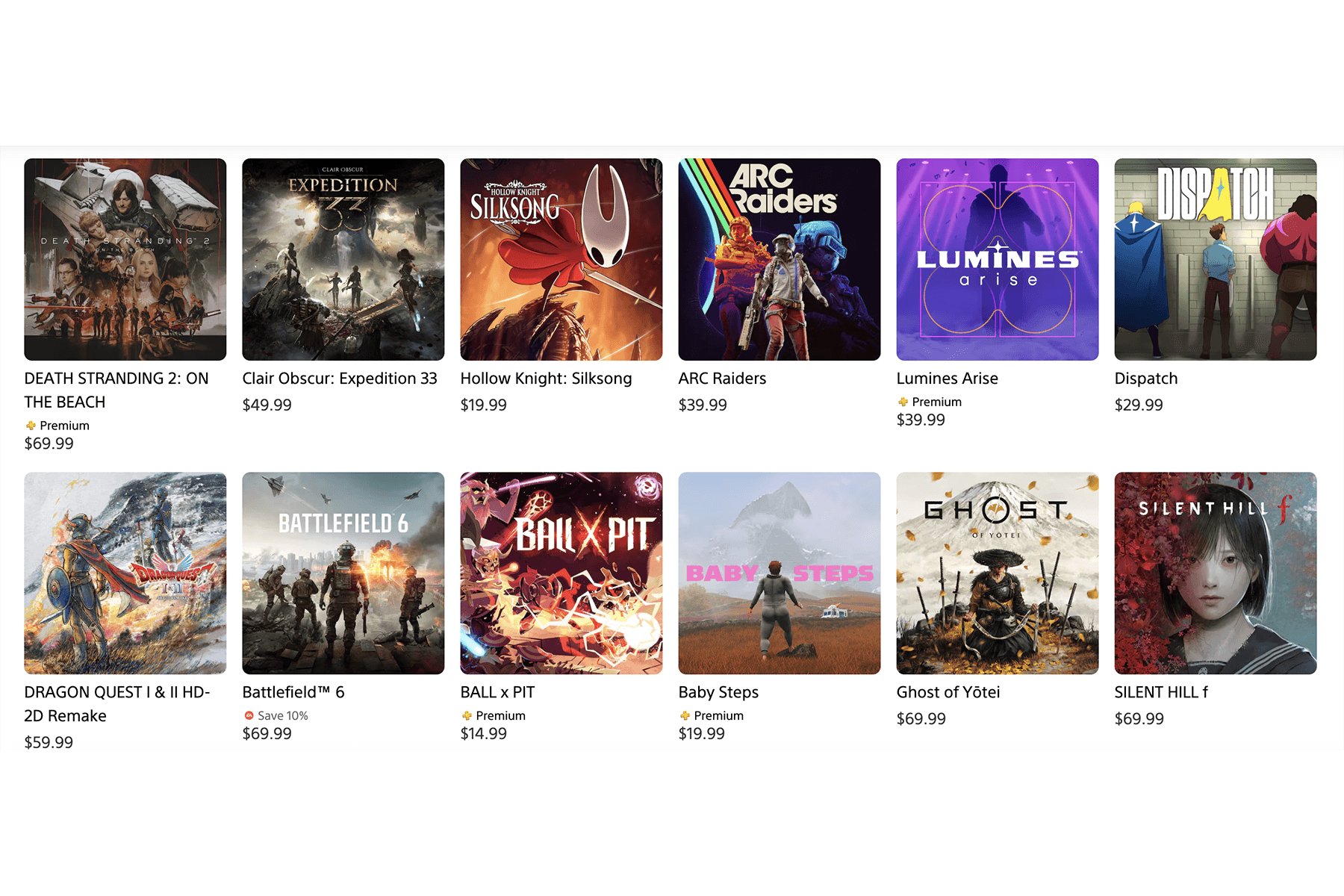1344x896 pixels.
Task: Click the Premium plus icon under Lumines Arise
Action: coord(903,402)
